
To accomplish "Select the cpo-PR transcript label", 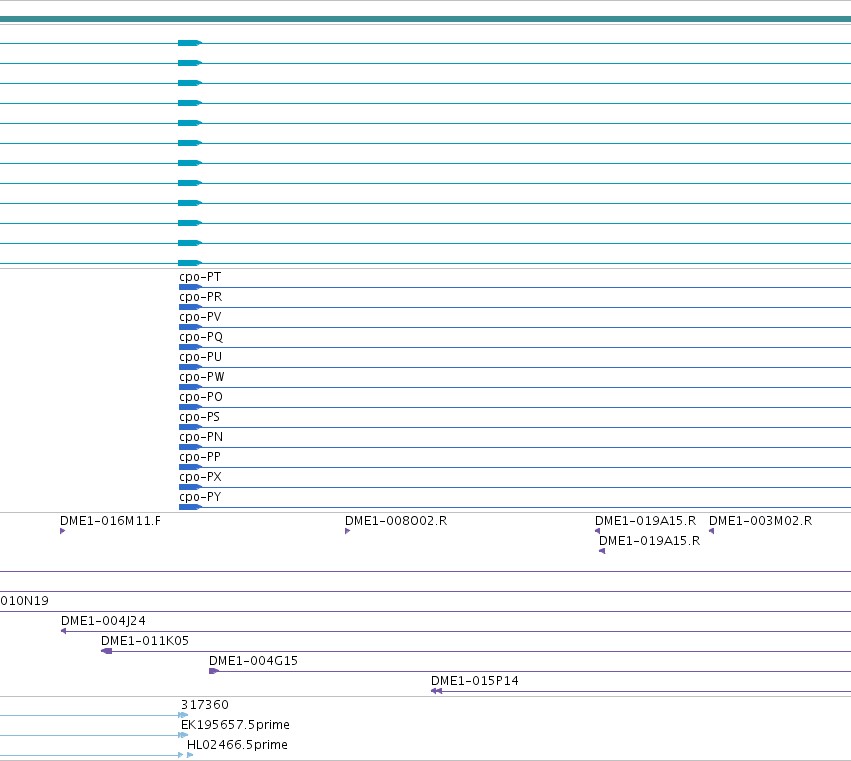I will coord(200,297).
